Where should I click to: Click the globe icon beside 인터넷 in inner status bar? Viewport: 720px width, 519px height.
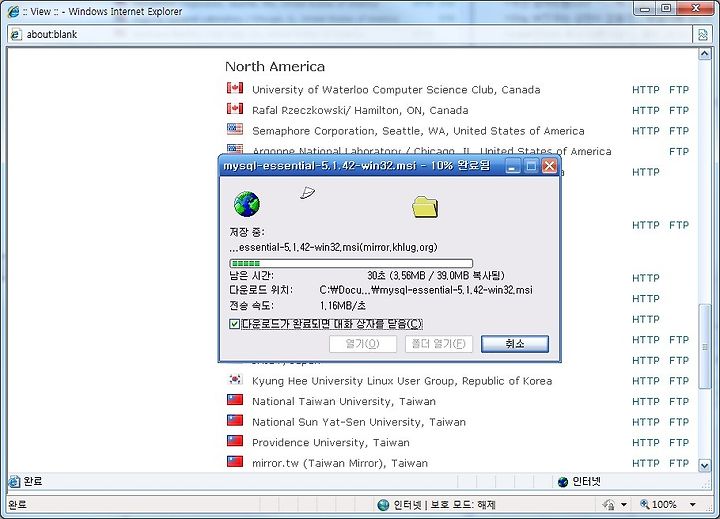point(562,482)
